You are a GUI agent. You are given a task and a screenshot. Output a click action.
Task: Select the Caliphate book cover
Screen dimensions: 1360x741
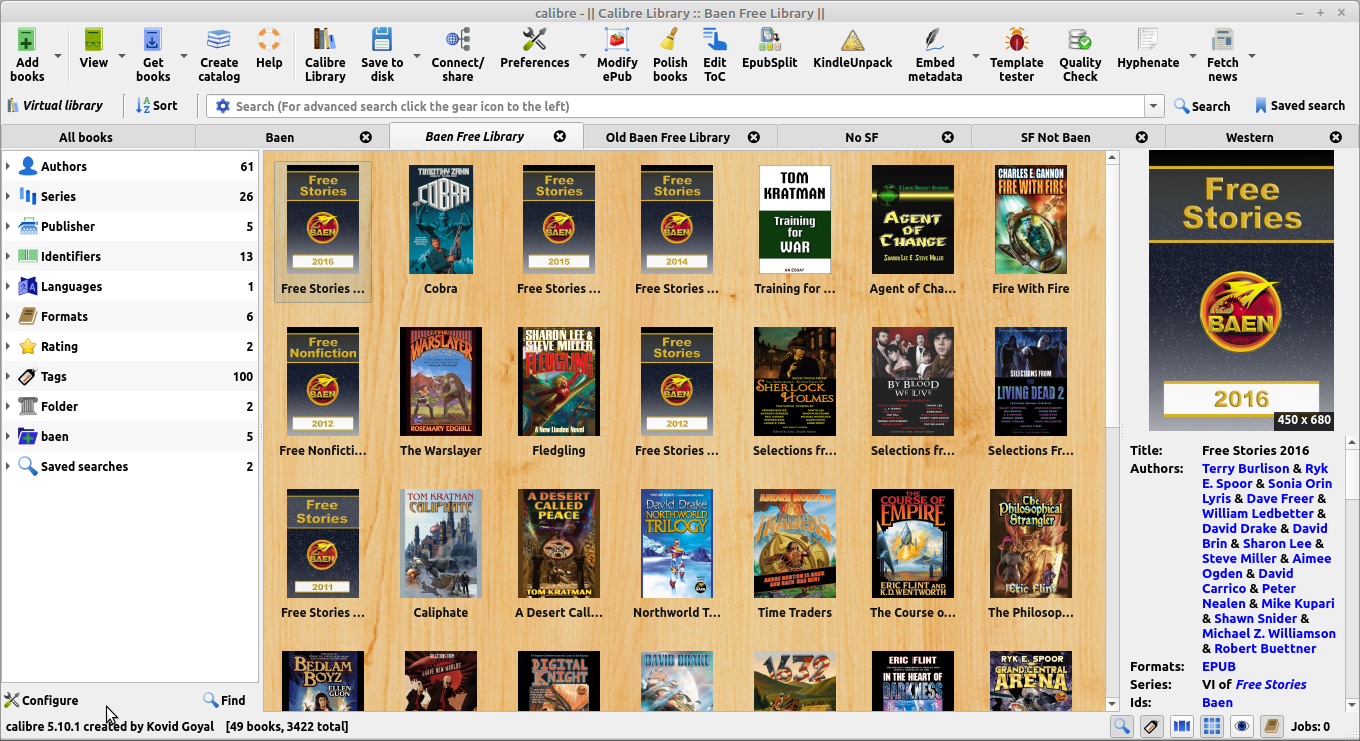[x=441, y=543]
